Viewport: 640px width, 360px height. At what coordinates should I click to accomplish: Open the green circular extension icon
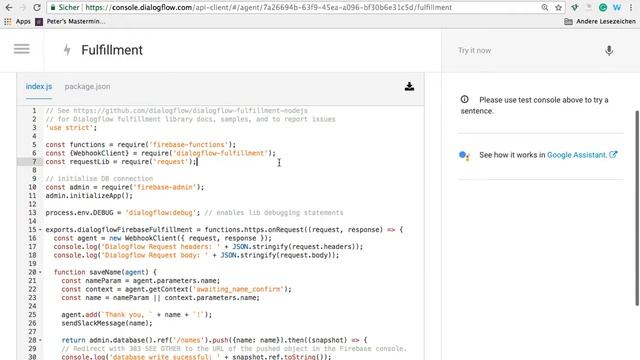pyautogui.click(x=603, y=7)
